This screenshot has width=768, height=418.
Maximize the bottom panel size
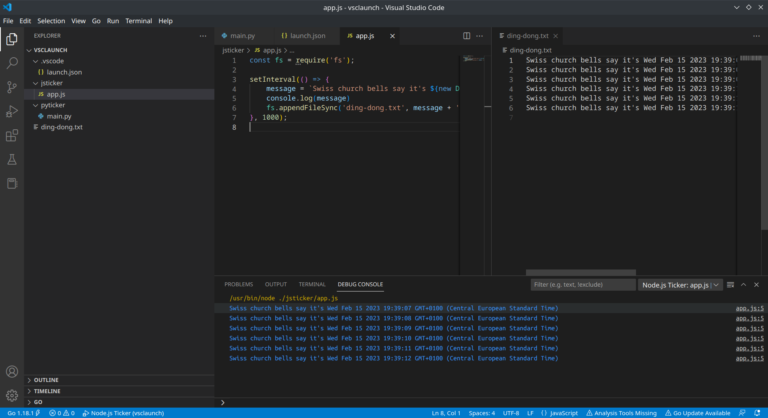click(x=744, y=285)
